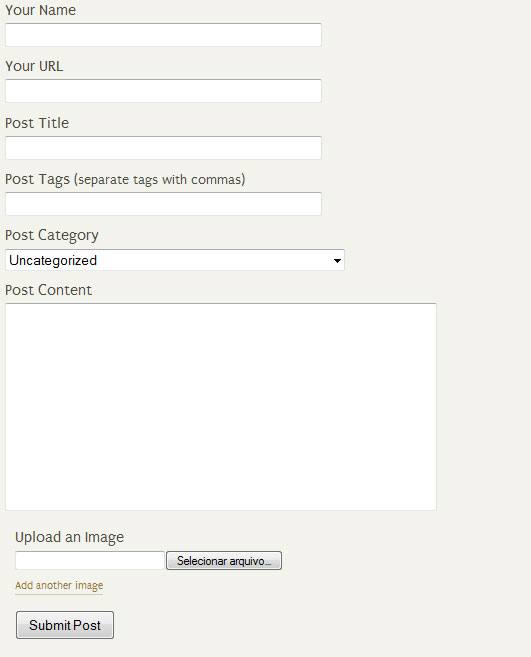Click the separate tags with commas hint
The image size is (531, 657).
160,179
